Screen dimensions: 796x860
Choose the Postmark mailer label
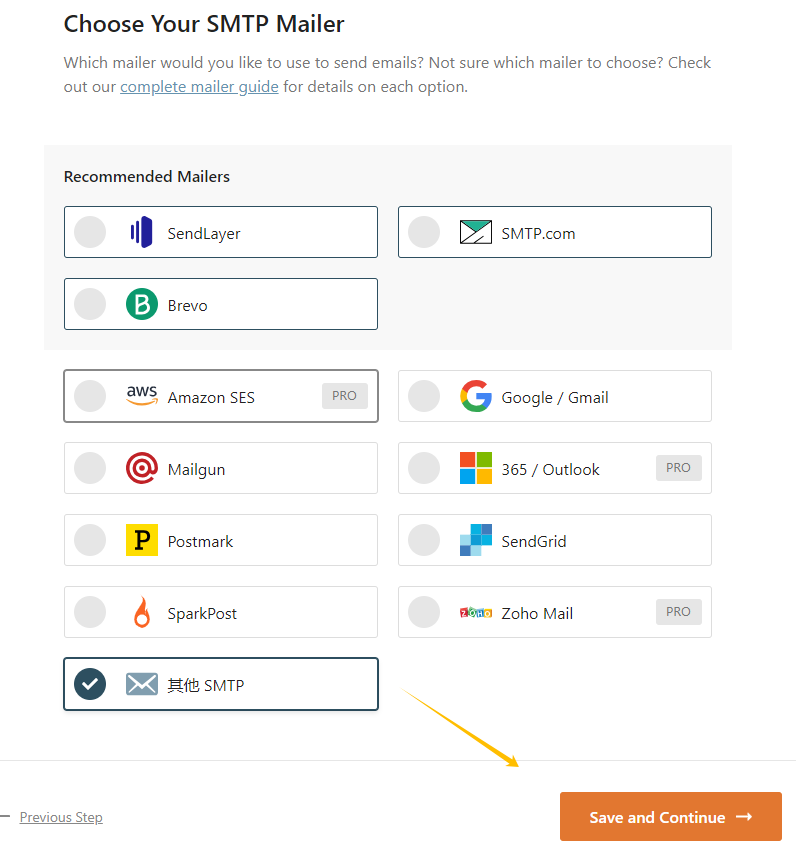200,541
